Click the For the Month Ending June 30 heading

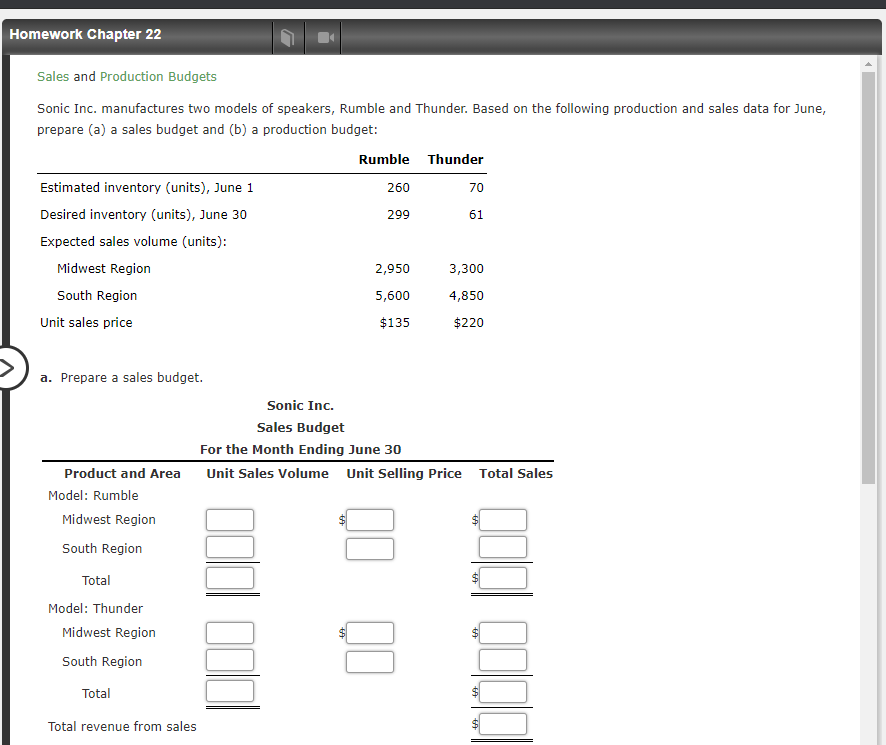(x=301, y=450)
